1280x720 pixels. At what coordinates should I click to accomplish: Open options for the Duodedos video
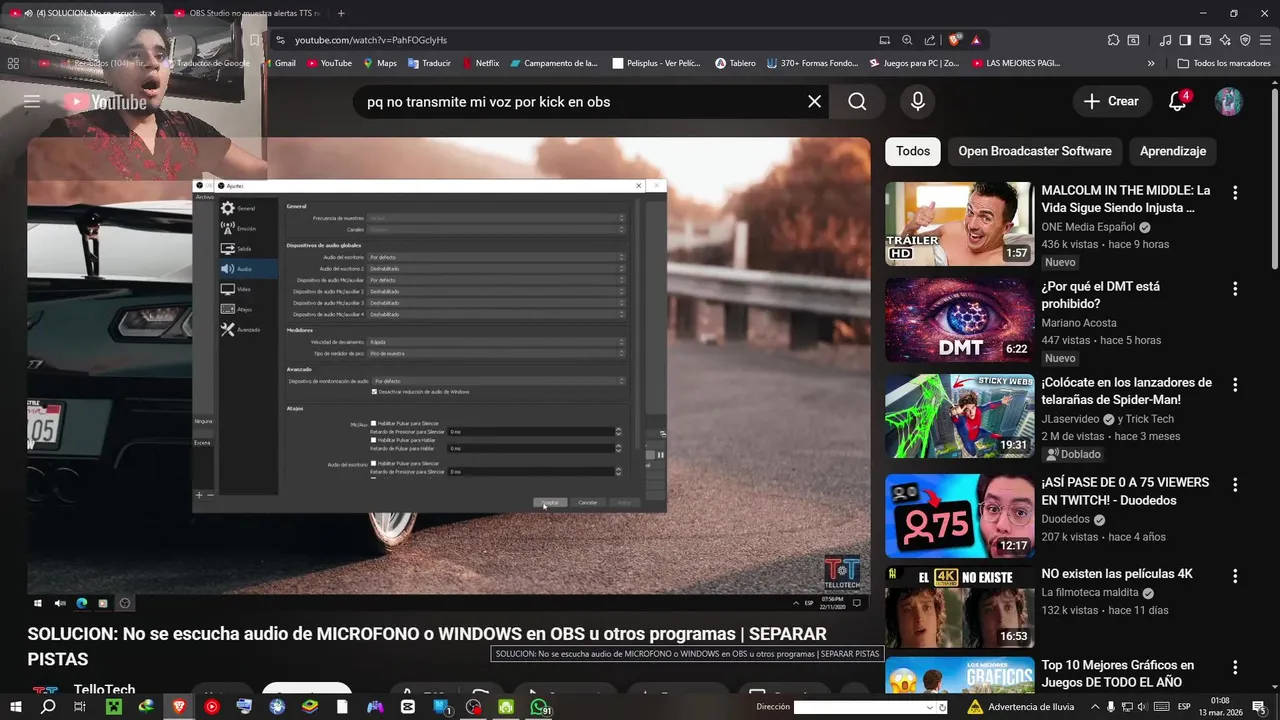pyautogui.click(x=1235, y=485)
